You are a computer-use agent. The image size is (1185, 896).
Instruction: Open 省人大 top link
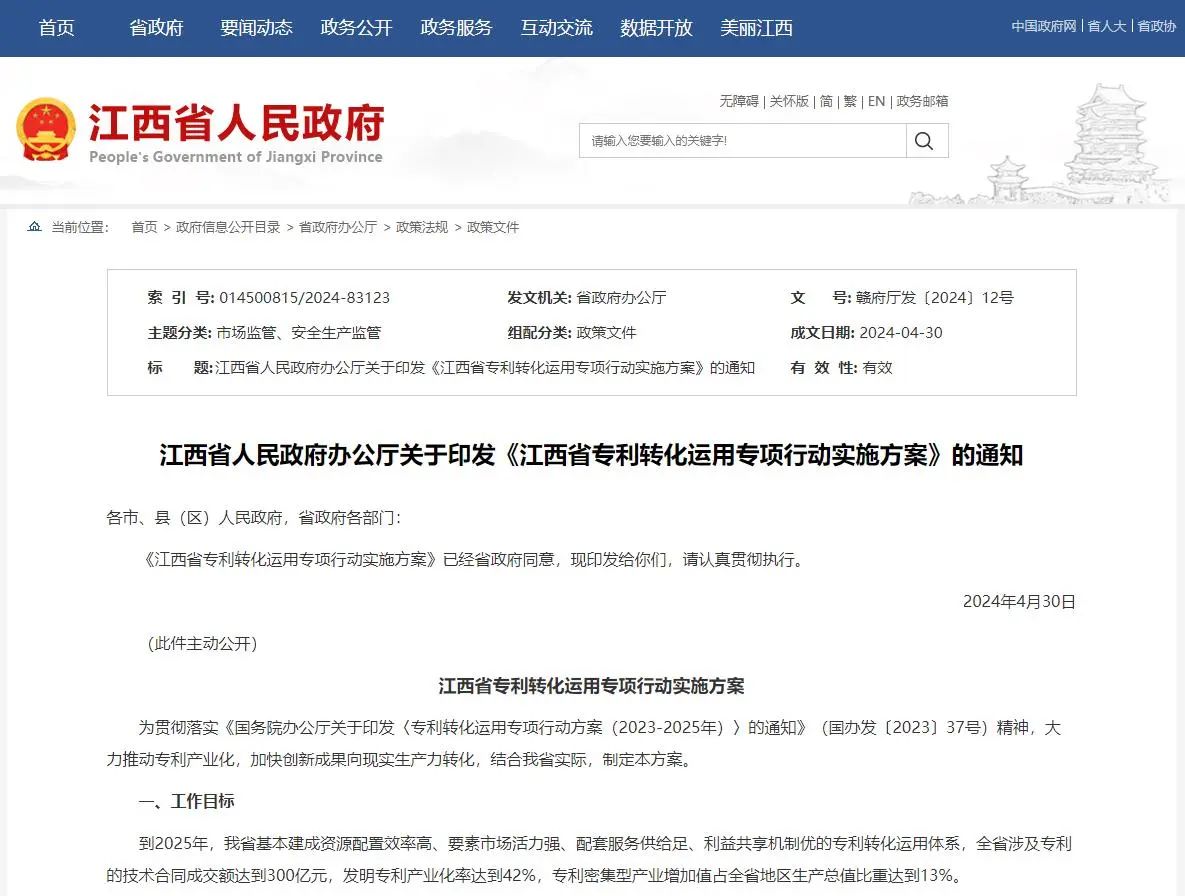[1106, 26]
